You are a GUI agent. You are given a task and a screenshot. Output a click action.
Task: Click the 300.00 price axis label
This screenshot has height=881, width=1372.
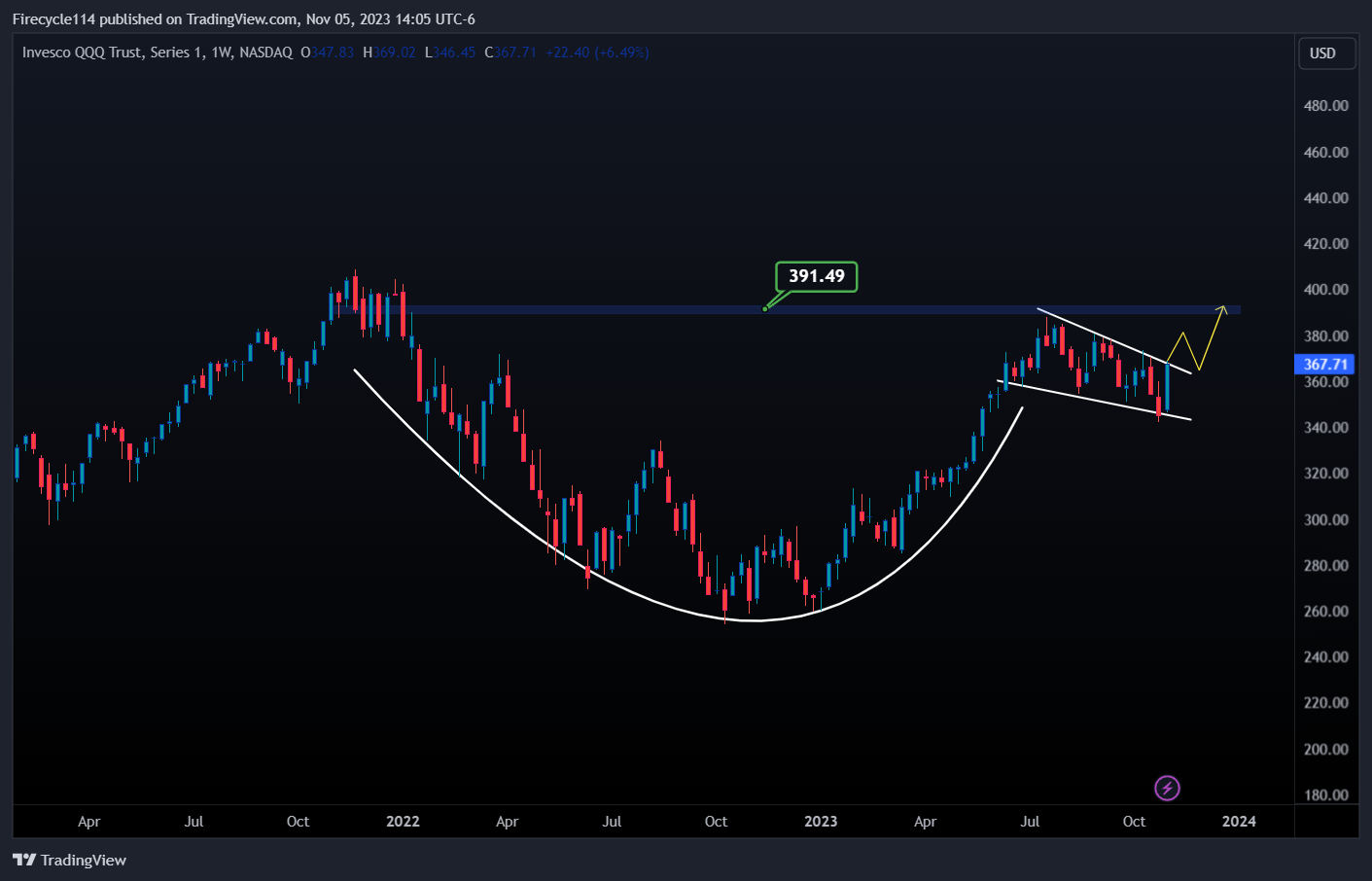1325,519
